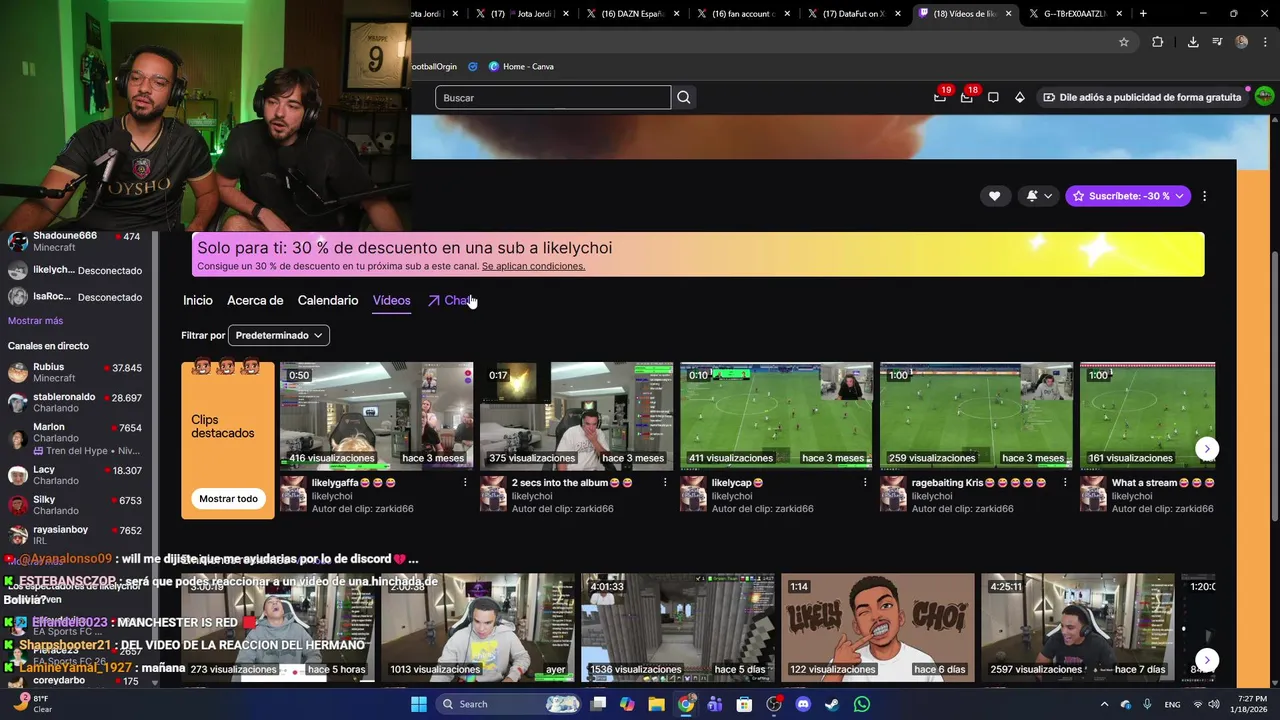Open WhatsApp from the taskbar

tap(862, 704)
